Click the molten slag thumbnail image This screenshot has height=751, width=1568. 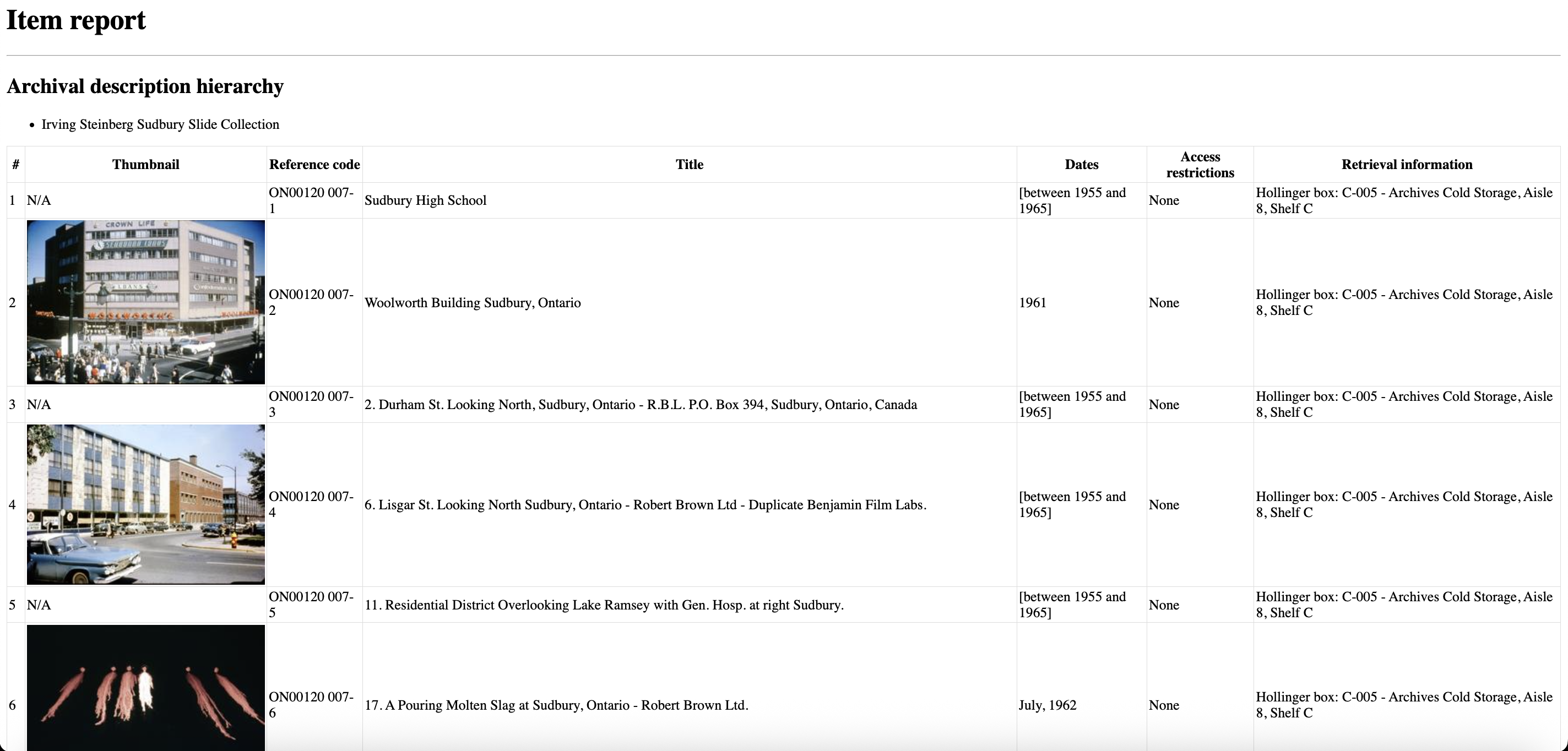pyautogui.click(x=145, y=688)
